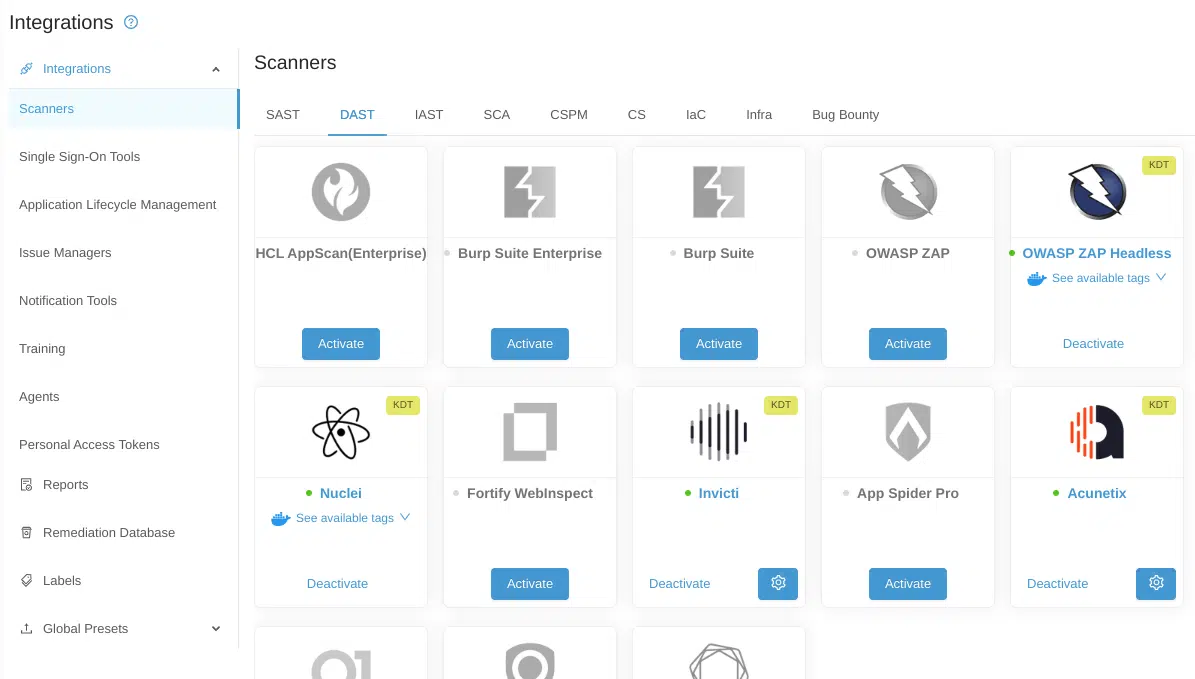Switch to the SAST tab
Image resolution: width=1195 pixels, height=679 pixels.
point(283,115)
